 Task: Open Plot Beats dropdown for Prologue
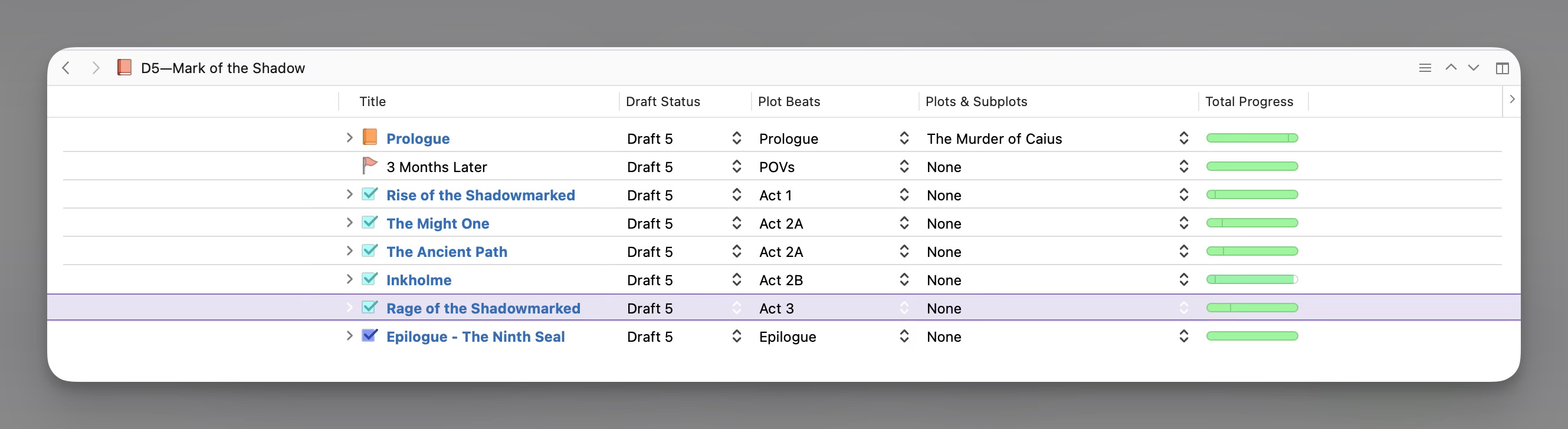(904, 138)
